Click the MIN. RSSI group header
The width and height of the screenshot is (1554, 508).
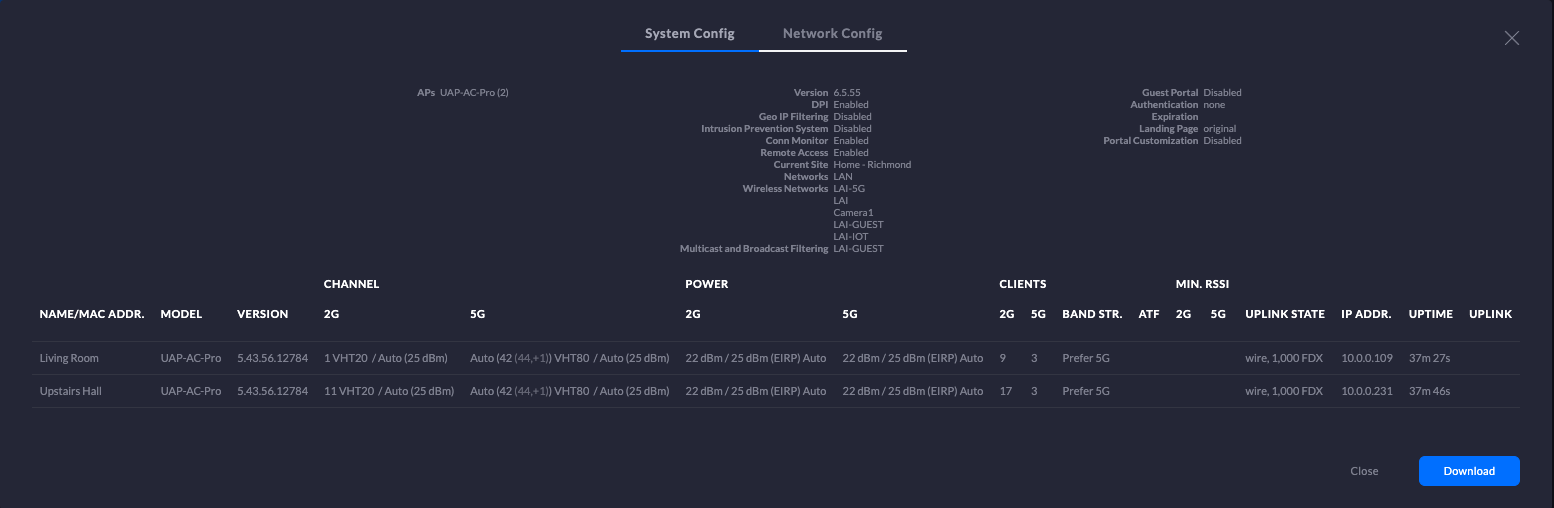point(1202,284)
